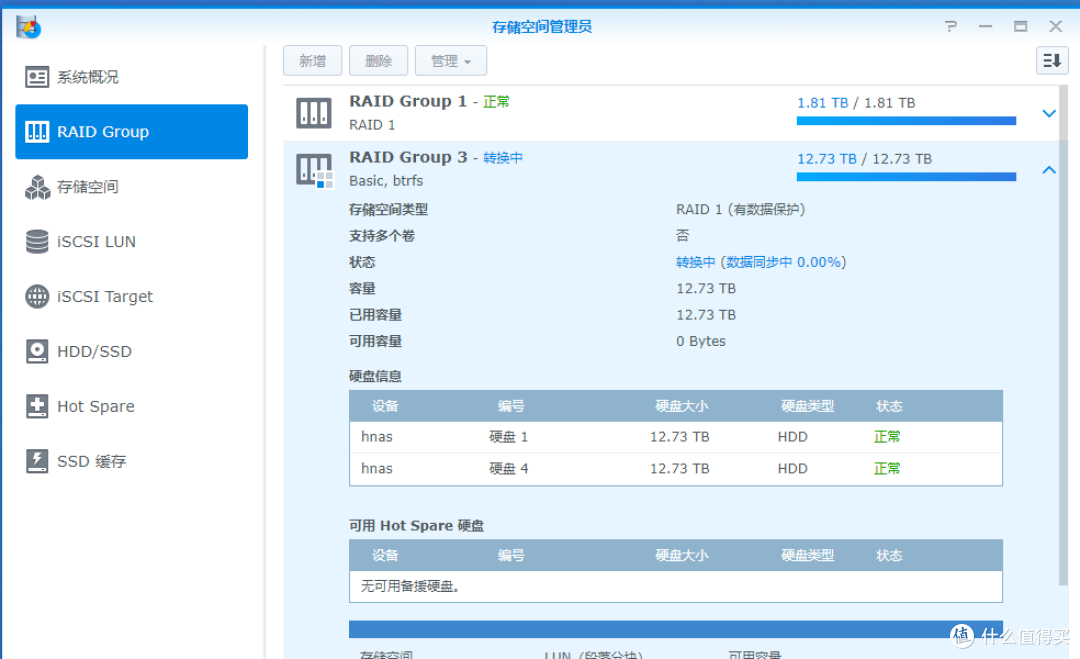Open the 数据同步中 0.00% sync link
Image resolution: width=1080 pixels, height=659 pixels.
pos(762,261)
